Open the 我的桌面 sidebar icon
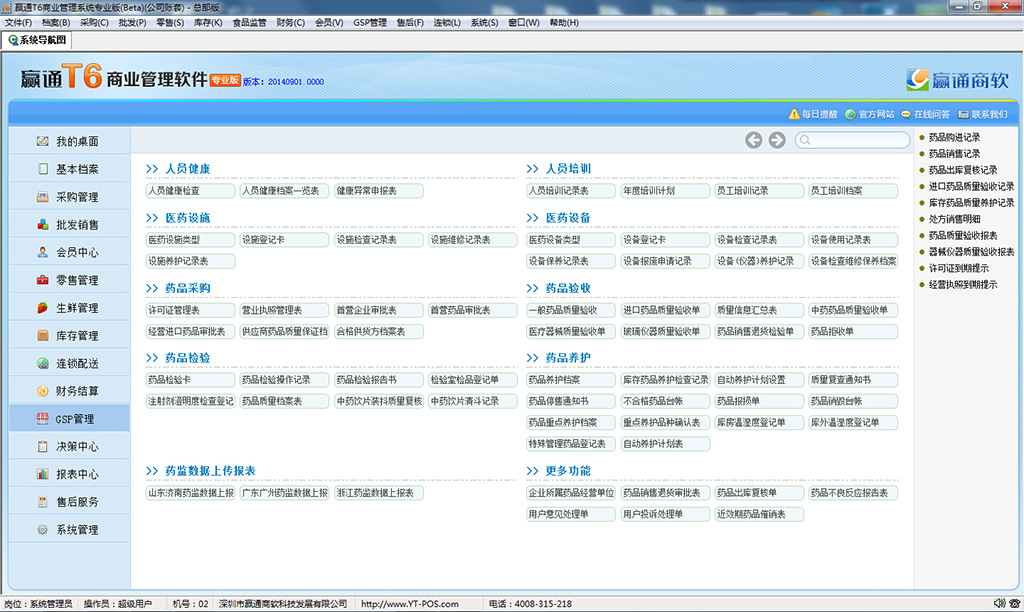The image size is (1024, 612). click(x=43, y=142)
